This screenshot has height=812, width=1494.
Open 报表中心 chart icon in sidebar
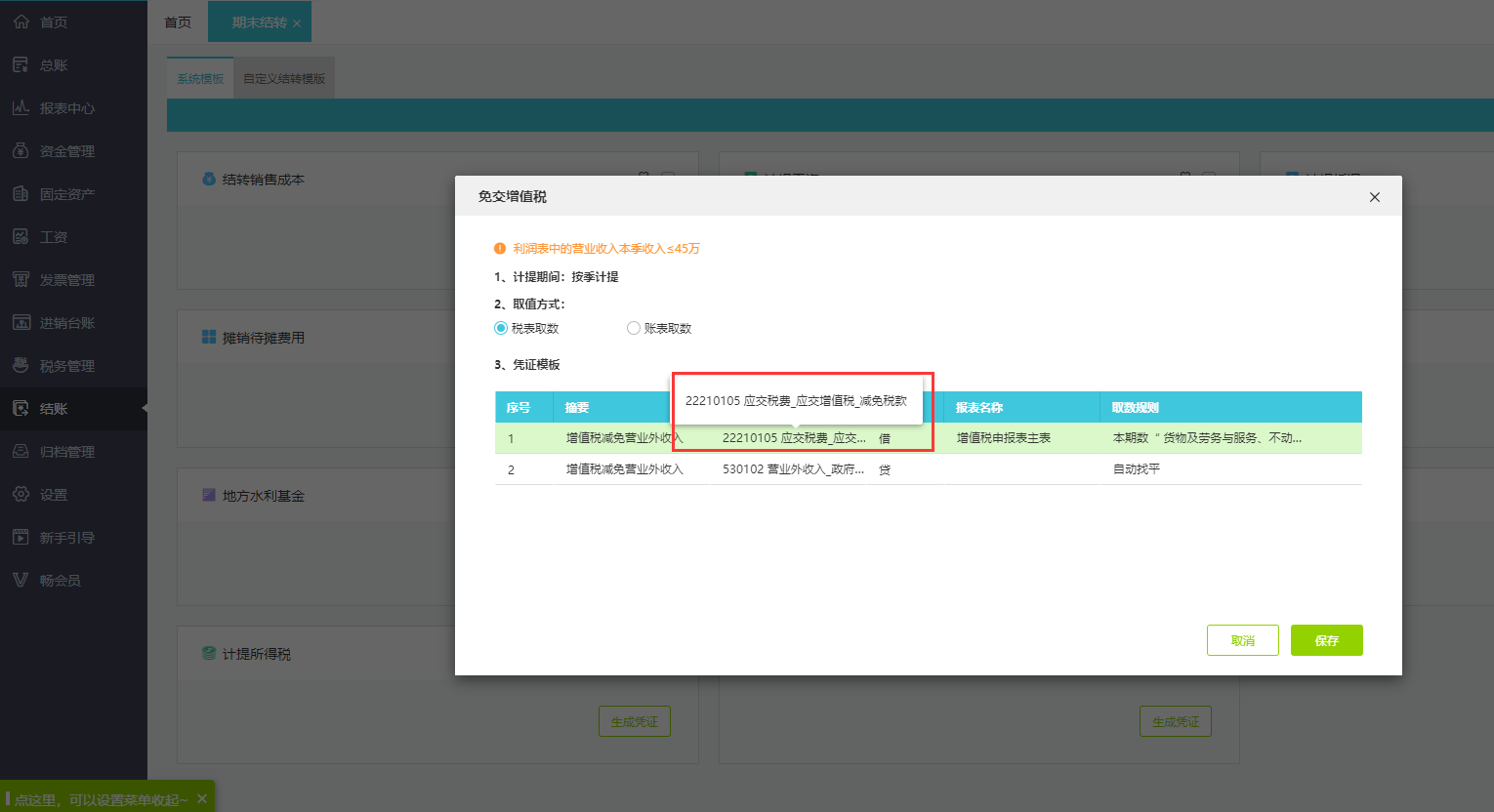(21, 107)
